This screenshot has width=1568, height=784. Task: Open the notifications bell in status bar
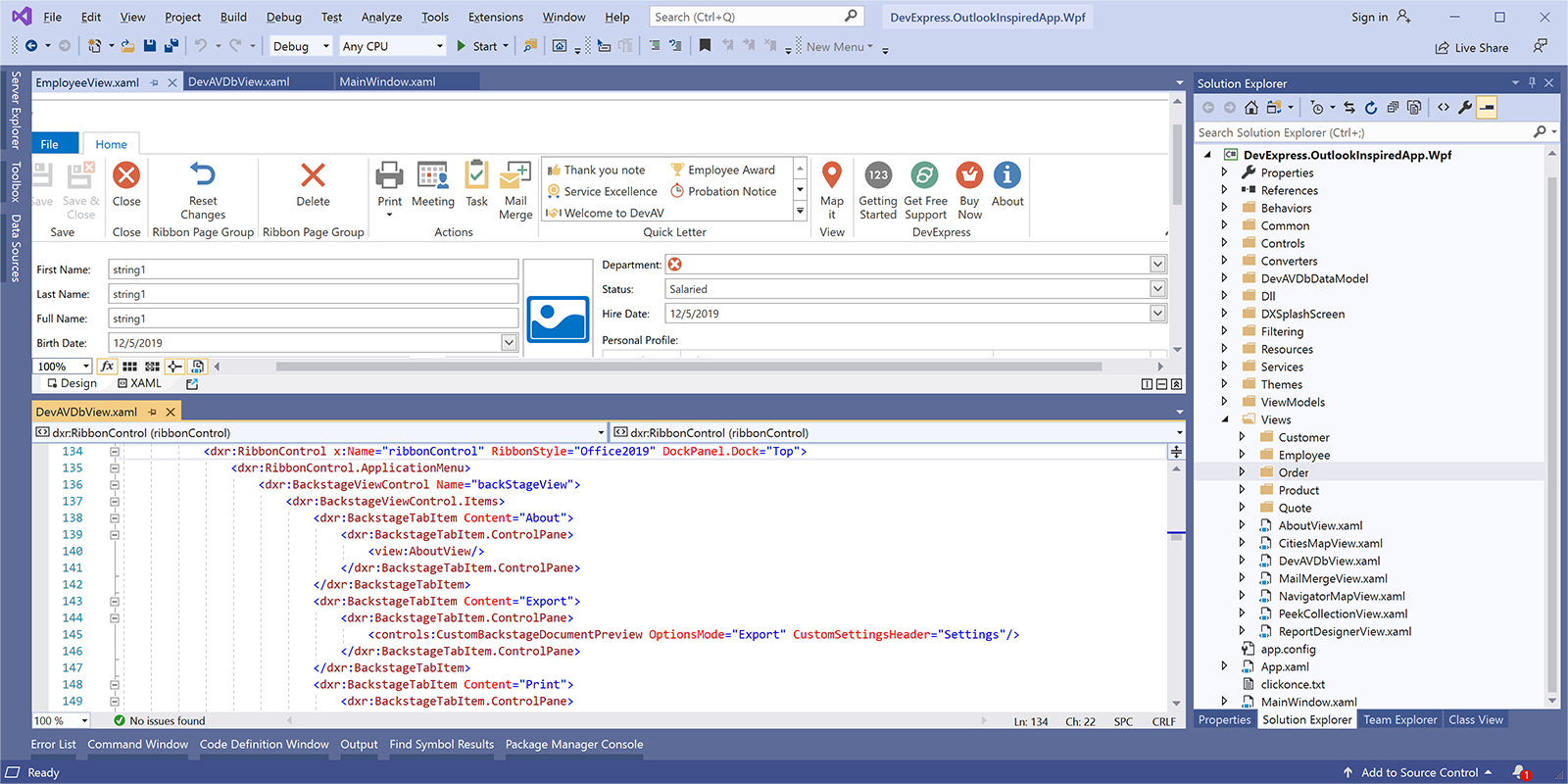click(x=1520, y=772)
